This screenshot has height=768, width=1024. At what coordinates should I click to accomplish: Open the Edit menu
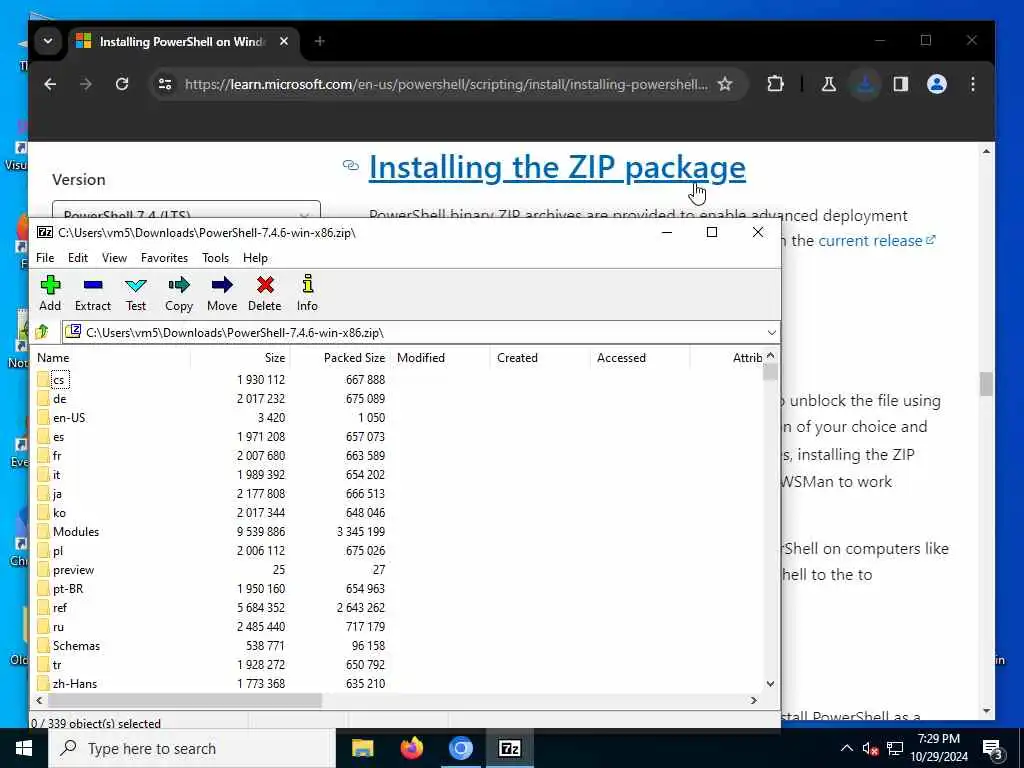pyautogui.click(x=78, y=258)
